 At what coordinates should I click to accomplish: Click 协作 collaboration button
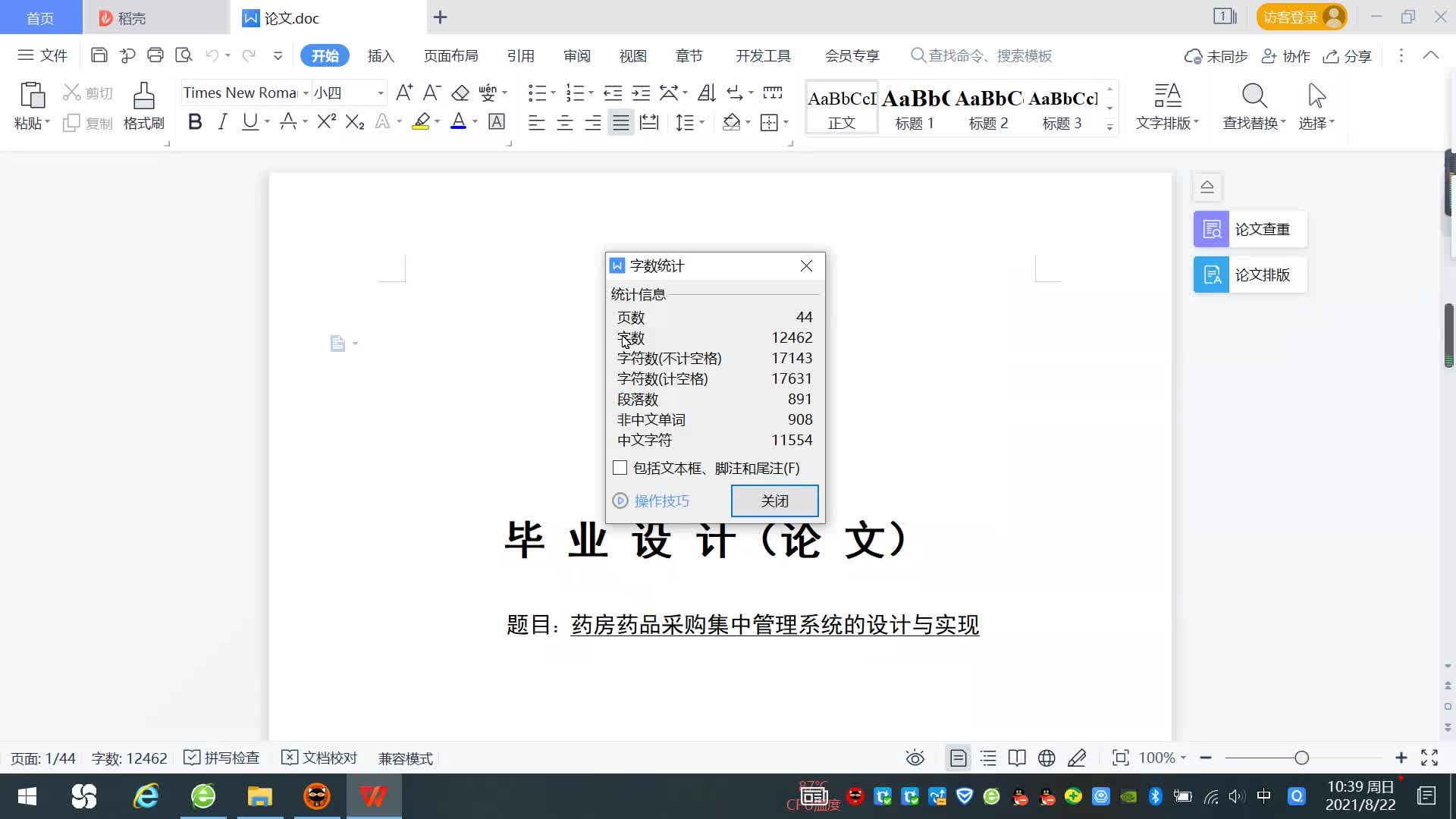(1286, 56)
